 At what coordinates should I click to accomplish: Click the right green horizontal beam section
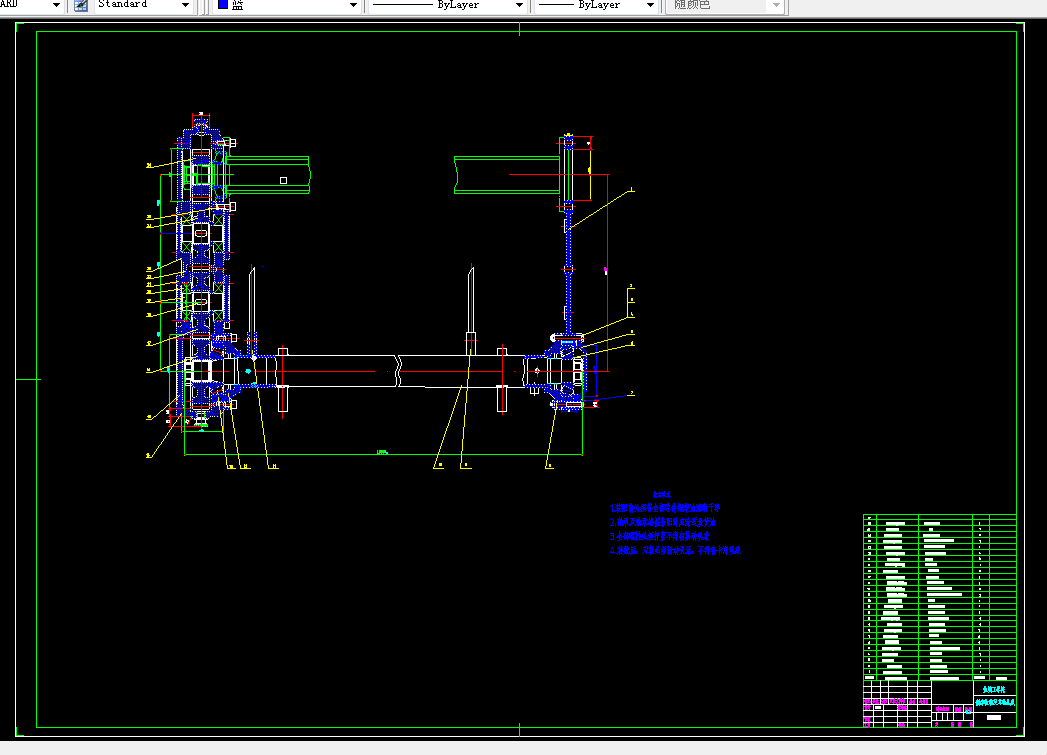pos(507,175)
